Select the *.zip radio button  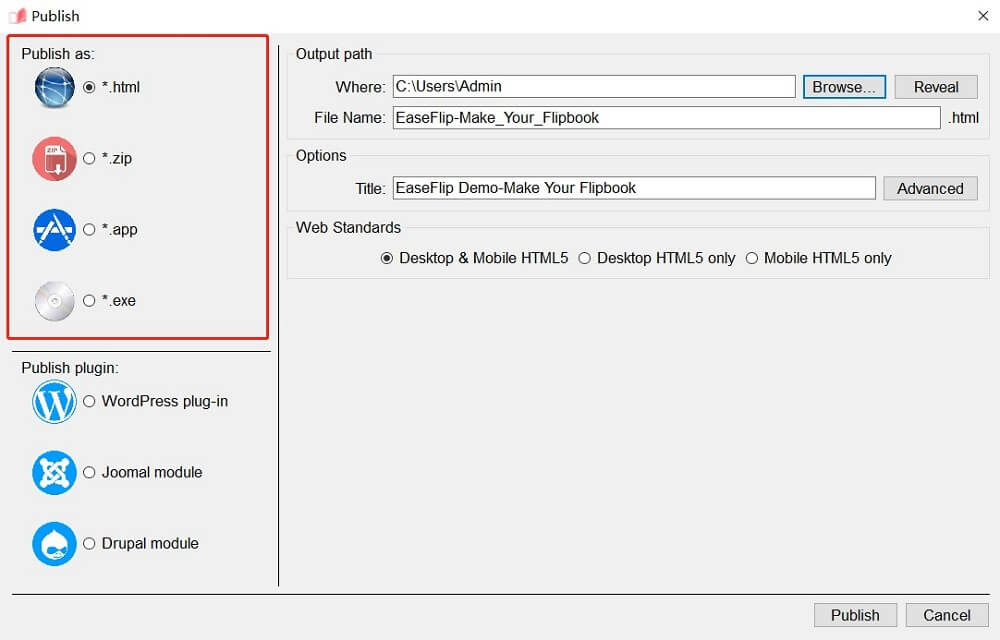pyautogui.click(x=90, y=158)
